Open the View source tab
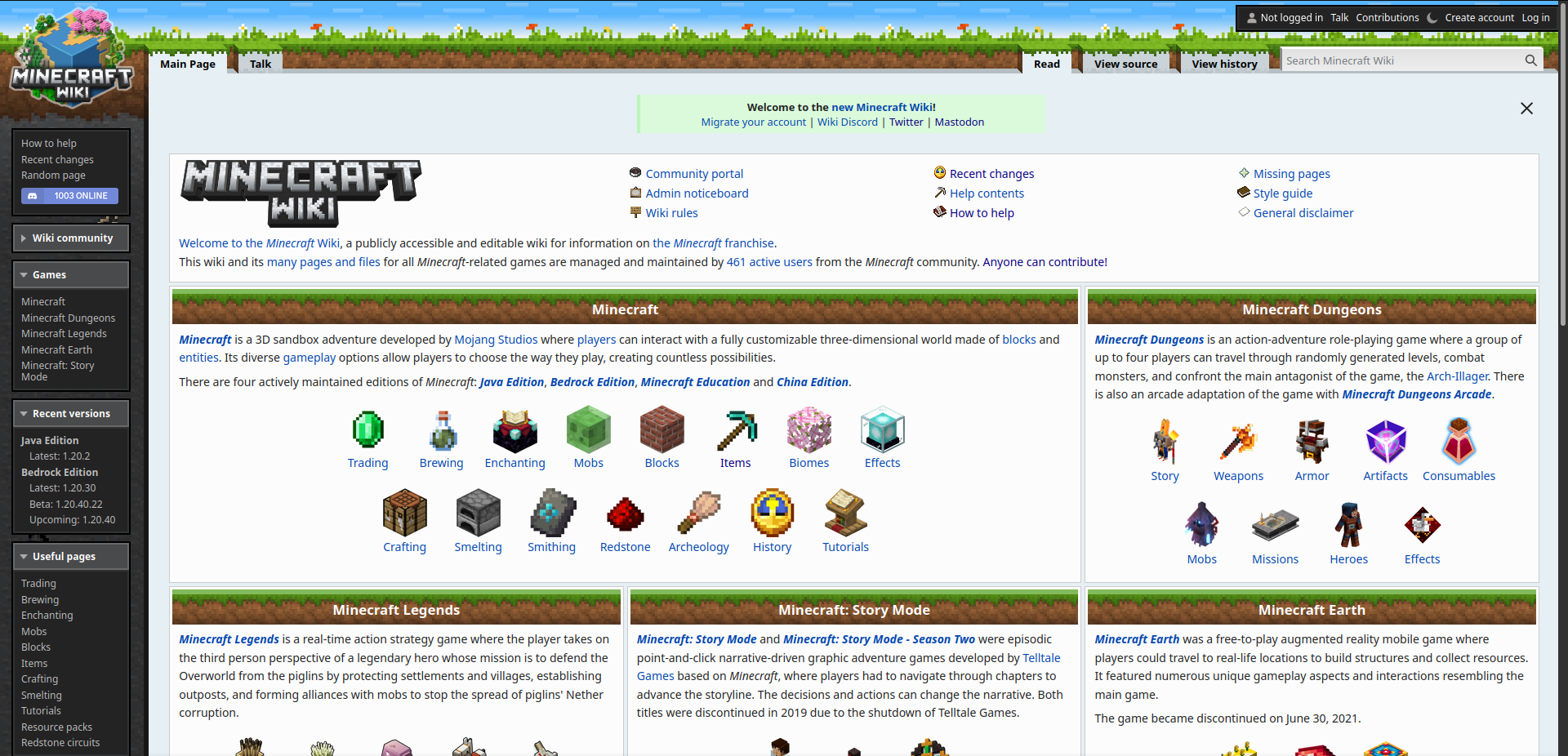Viewport: 1568px width, 756px height. 1125,64
